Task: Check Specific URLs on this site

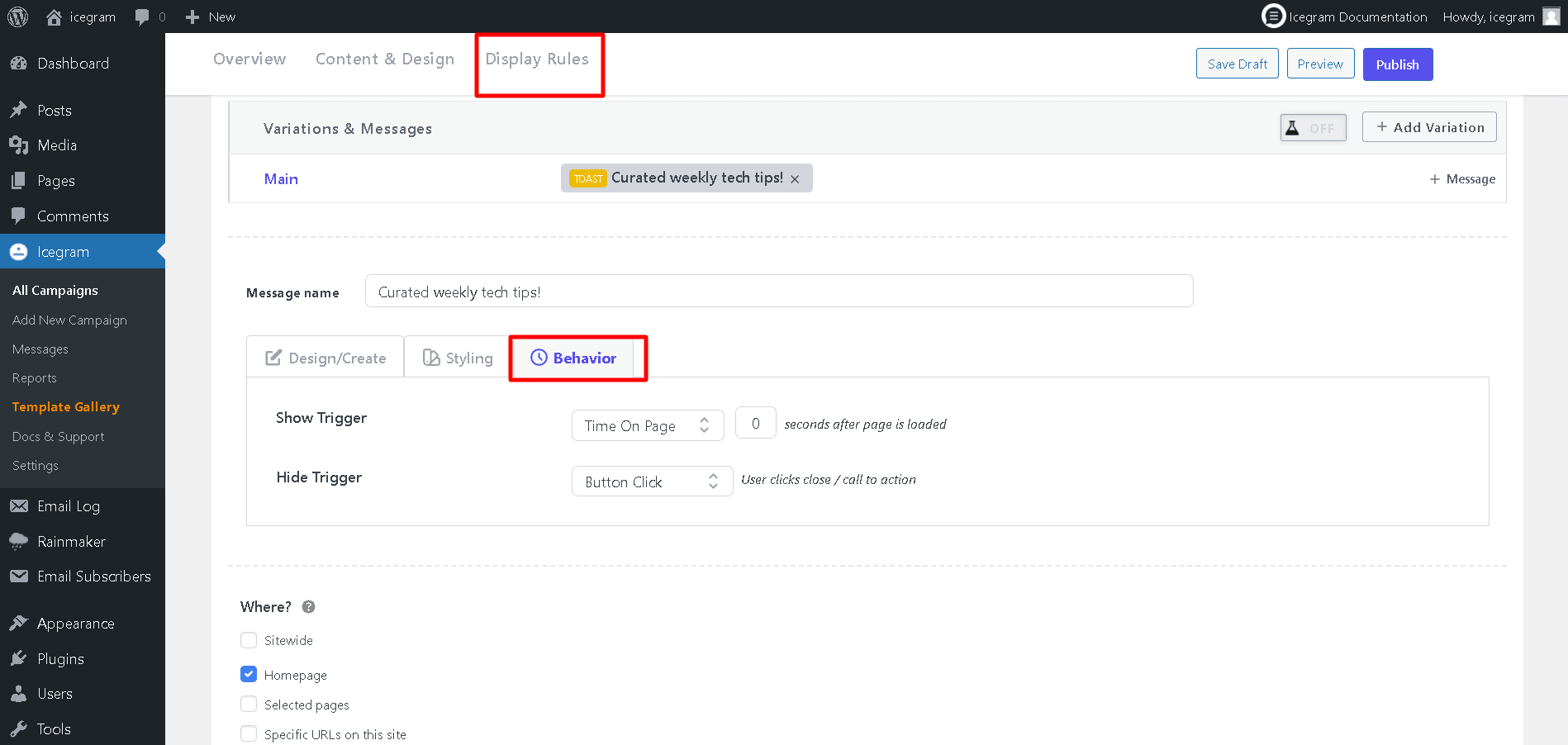Action: coord(249,733)
